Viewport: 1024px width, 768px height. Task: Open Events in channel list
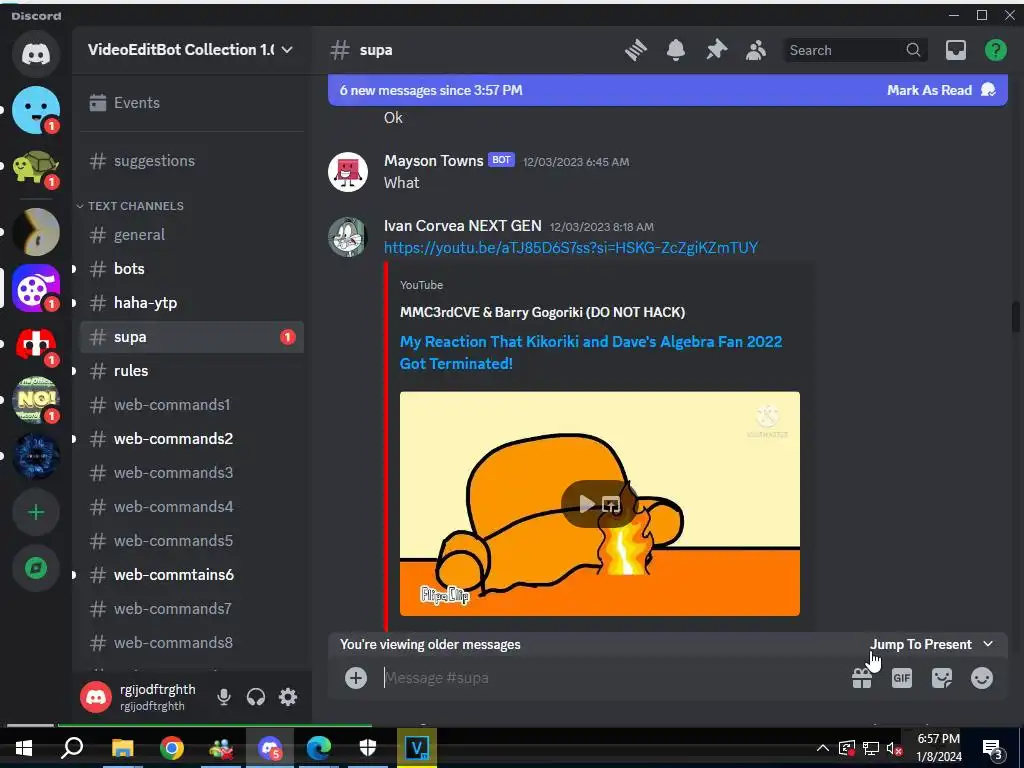(x=192, y=103)
